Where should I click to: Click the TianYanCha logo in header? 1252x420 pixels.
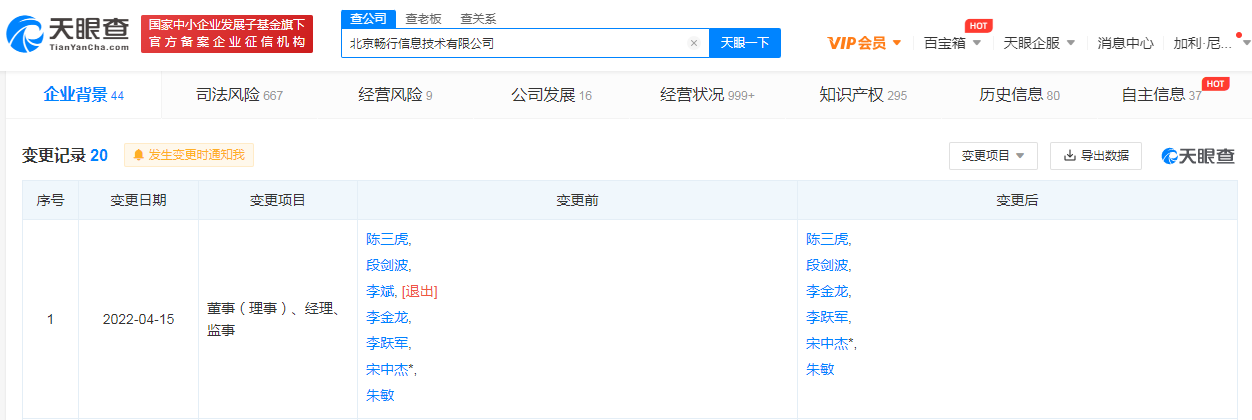68,35
